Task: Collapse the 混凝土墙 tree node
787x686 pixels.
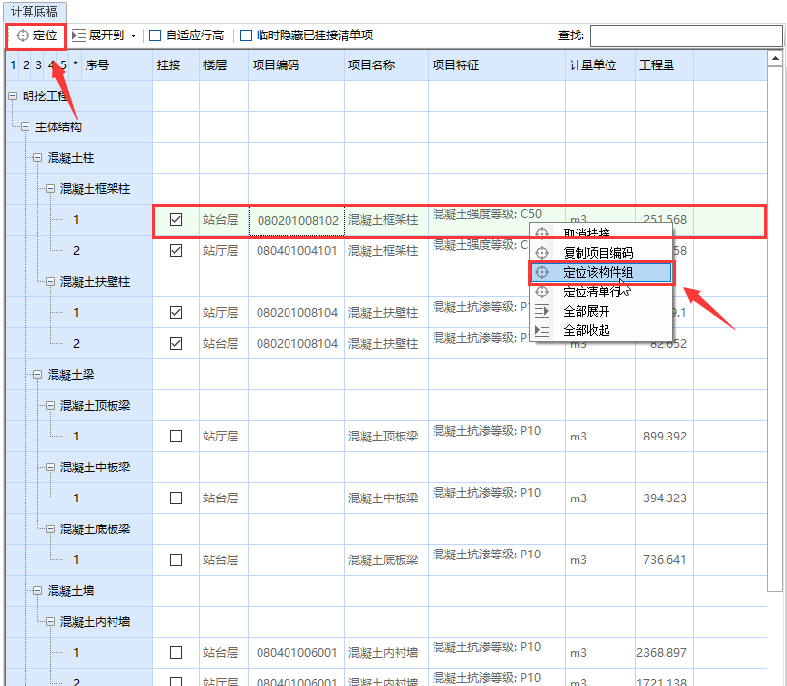Action: coord(38,591)
